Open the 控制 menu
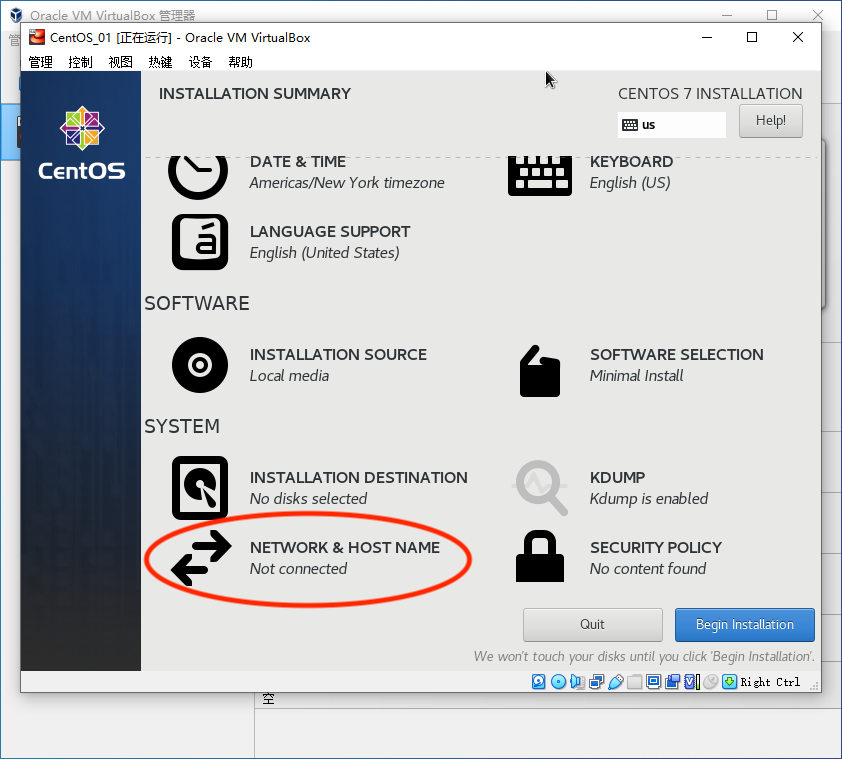842x759 pixels. click(x=81, y=62)
